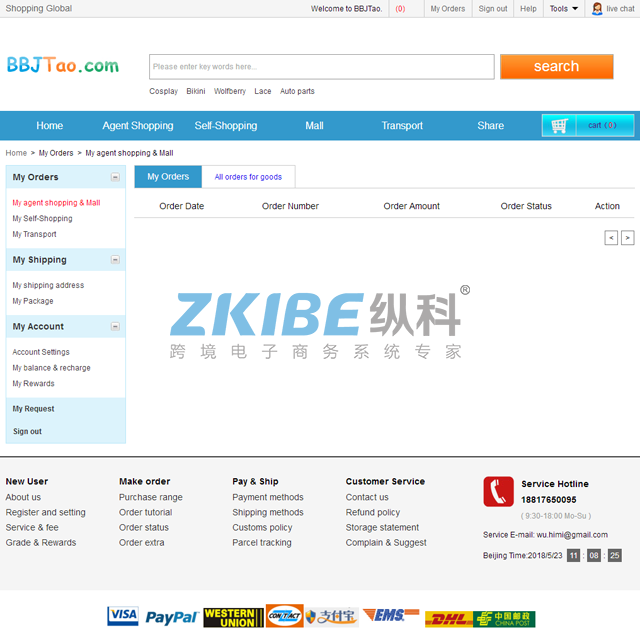Go to next page of orders
This screenshot has height=642, width=640.
627,237
